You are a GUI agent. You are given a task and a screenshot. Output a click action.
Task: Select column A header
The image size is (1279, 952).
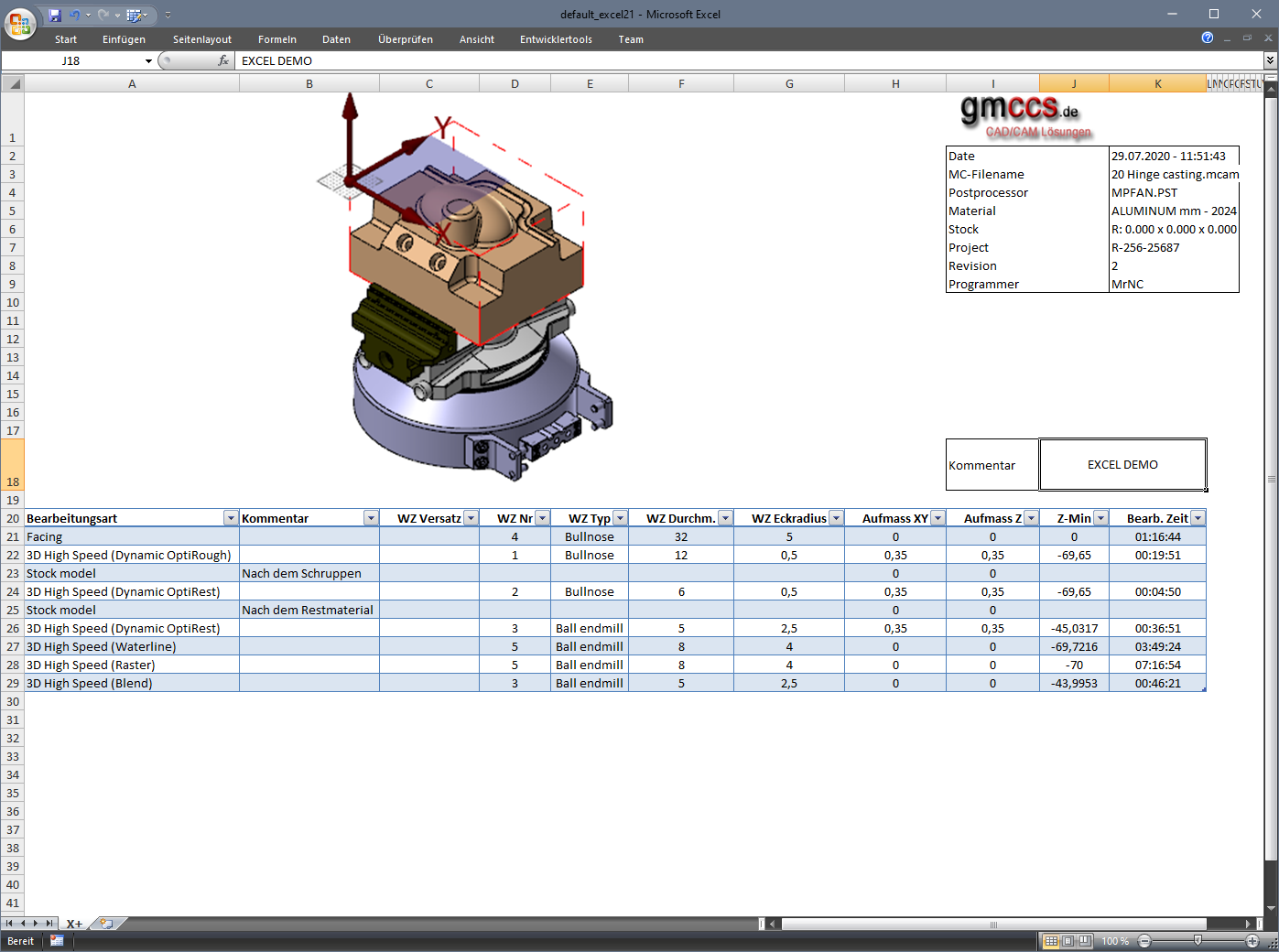click(132, 83)
